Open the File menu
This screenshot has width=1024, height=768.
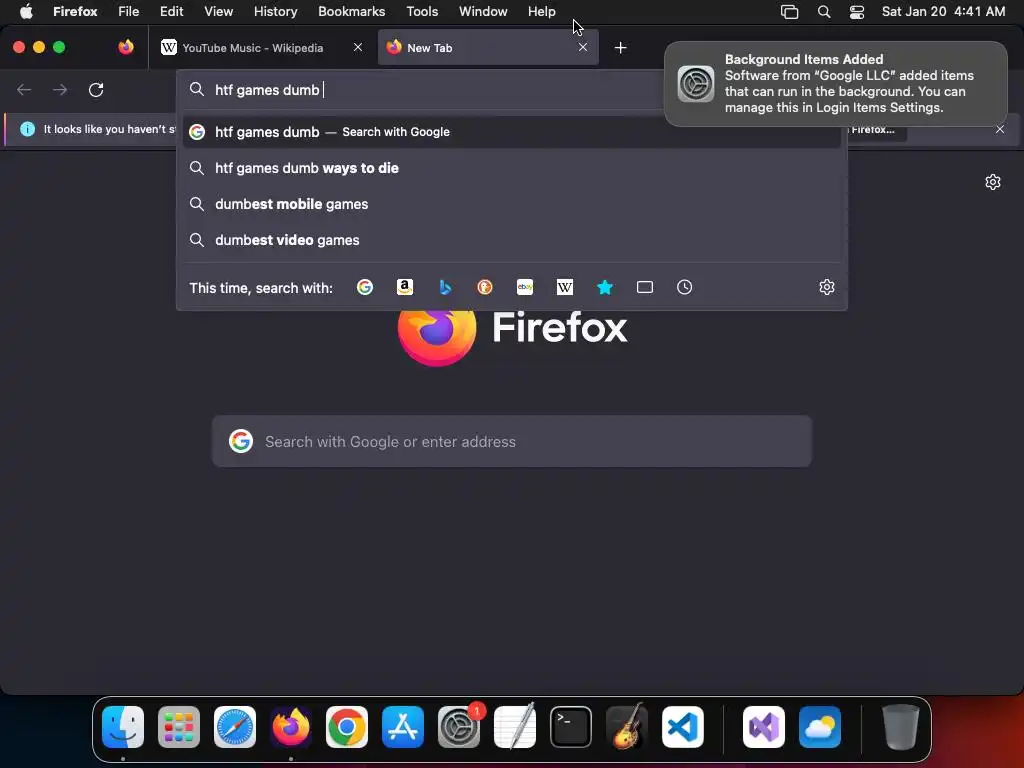pos(129,11)
